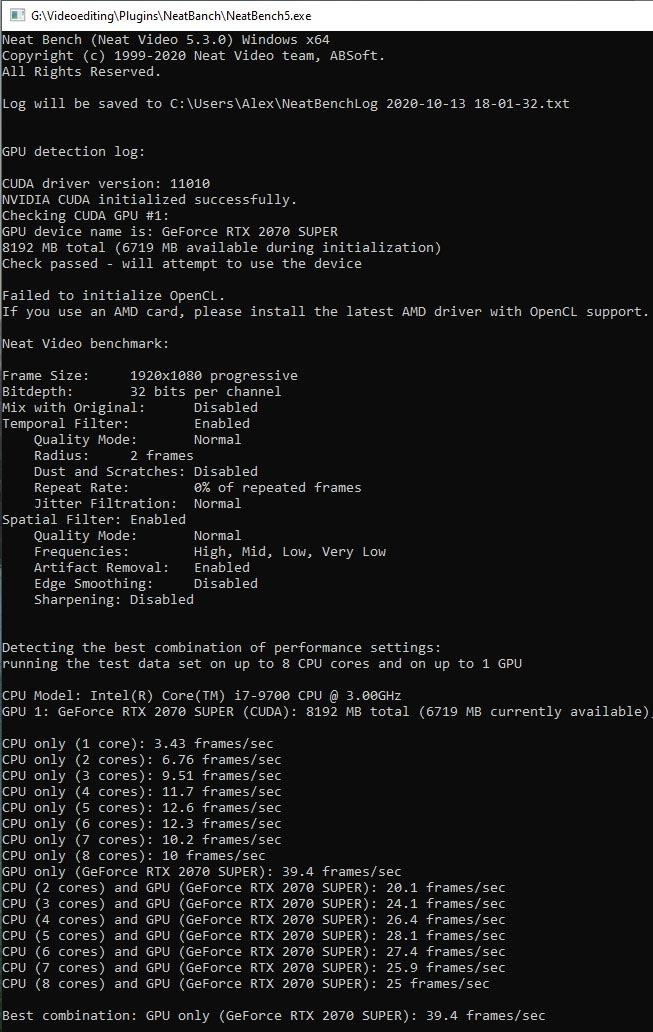The height and width of the screenshot is (1032, 653).
Task: Click the Frame Size 1920x1080 progressive line
Action: [x=150, y=376]
